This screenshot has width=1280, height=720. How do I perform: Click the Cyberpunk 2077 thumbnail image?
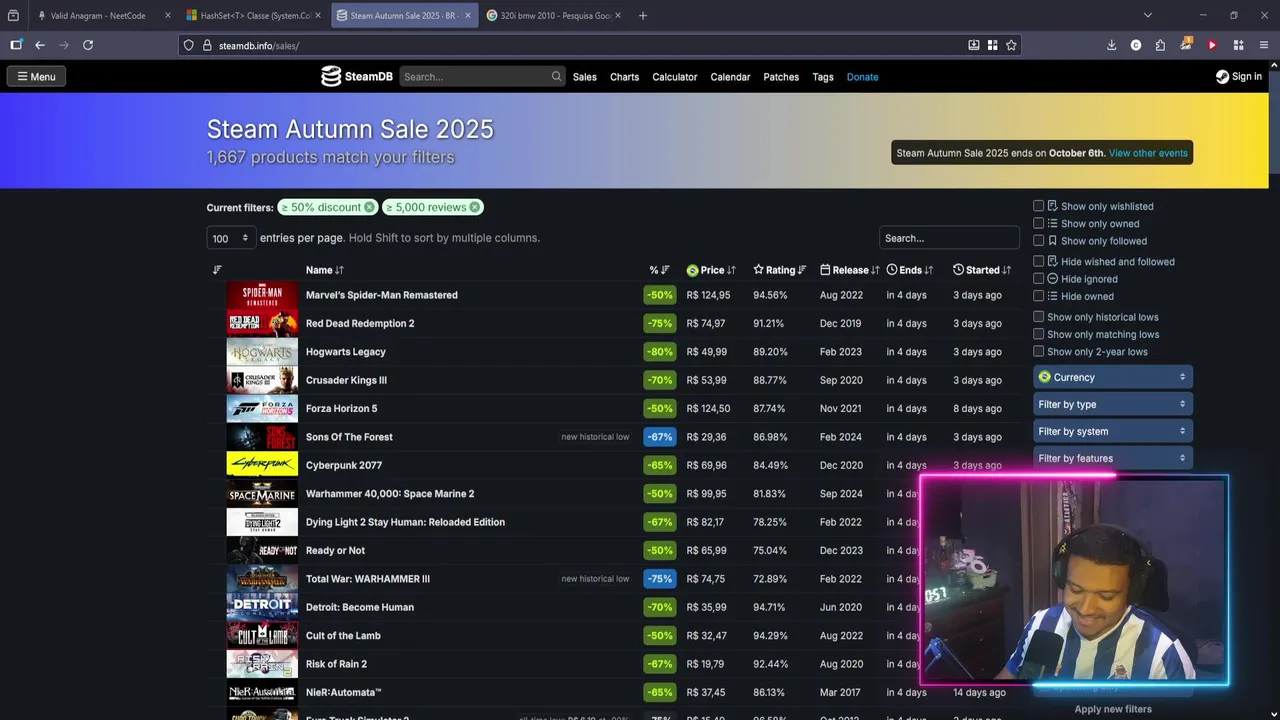pyautogui.click(x=262, y=465)
